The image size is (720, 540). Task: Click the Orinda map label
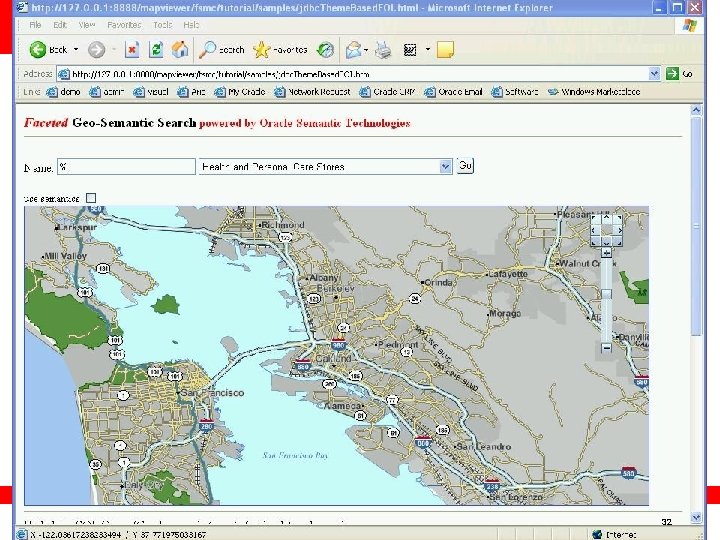click(x=439, y=282)
